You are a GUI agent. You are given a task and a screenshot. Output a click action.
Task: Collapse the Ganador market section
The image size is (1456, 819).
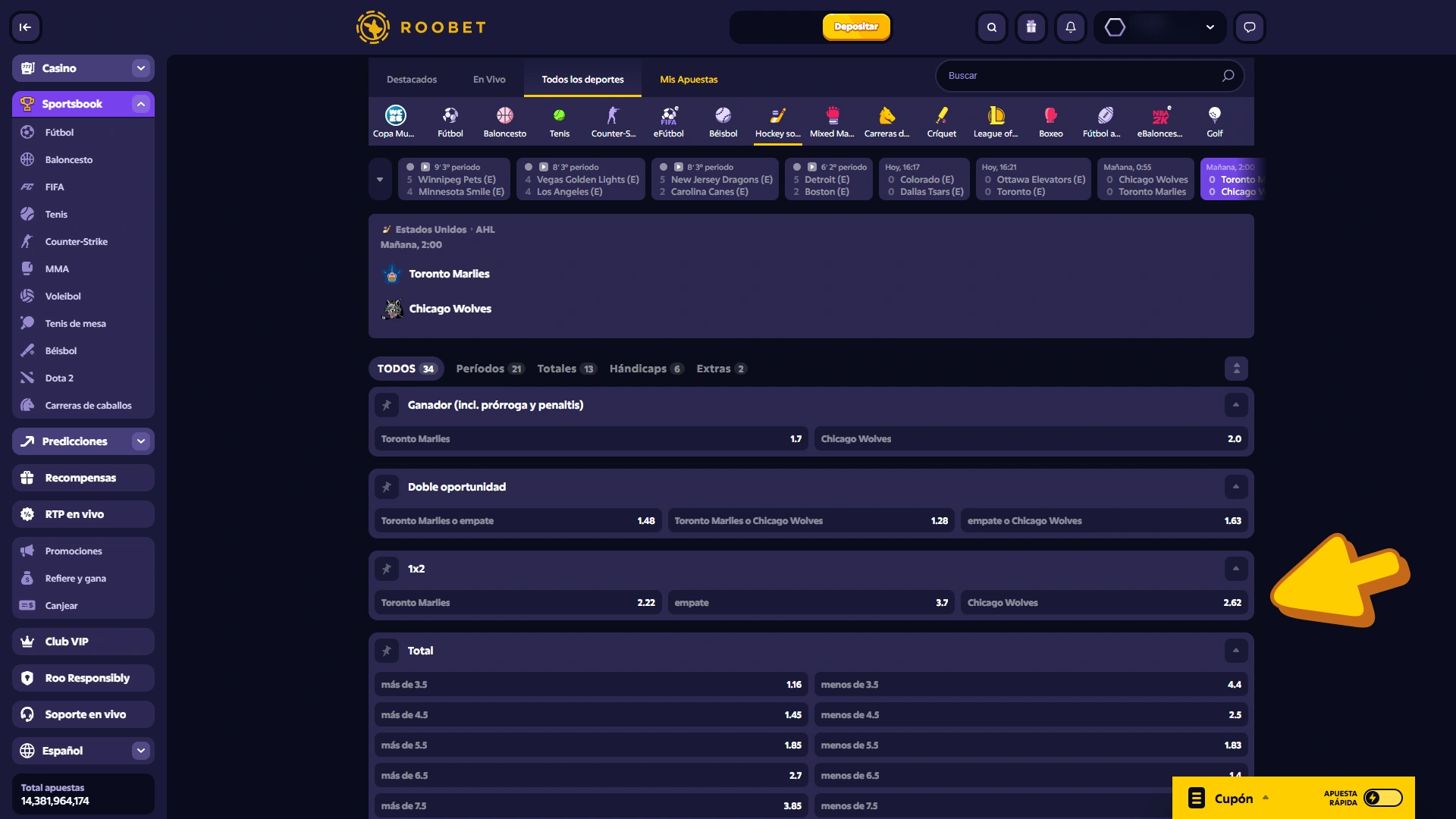click(x=1236, y=405)
